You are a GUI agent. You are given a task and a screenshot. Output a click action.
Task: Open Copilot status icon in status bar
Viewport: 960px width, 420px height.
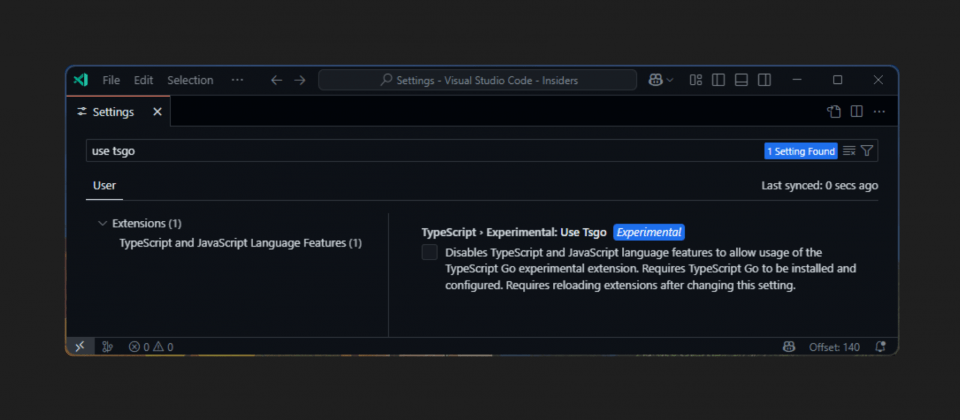789,347
